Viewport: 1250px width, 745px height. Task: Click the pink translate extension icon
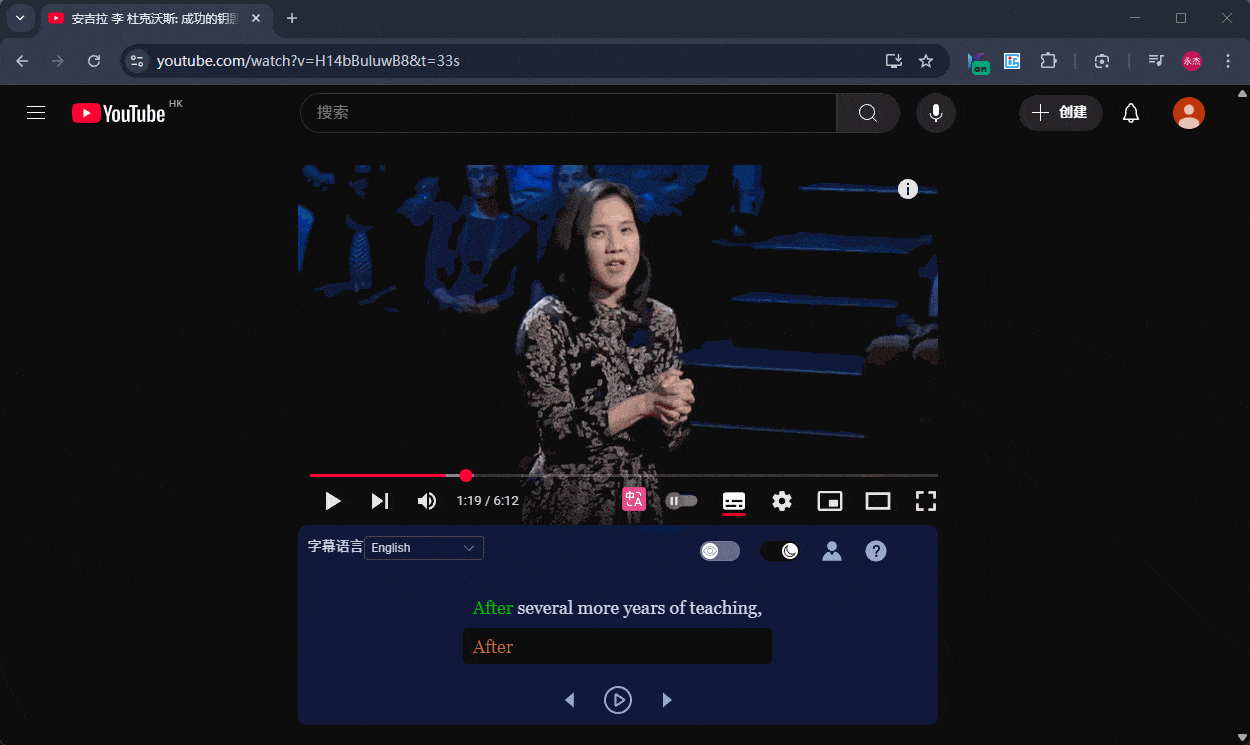634,500
